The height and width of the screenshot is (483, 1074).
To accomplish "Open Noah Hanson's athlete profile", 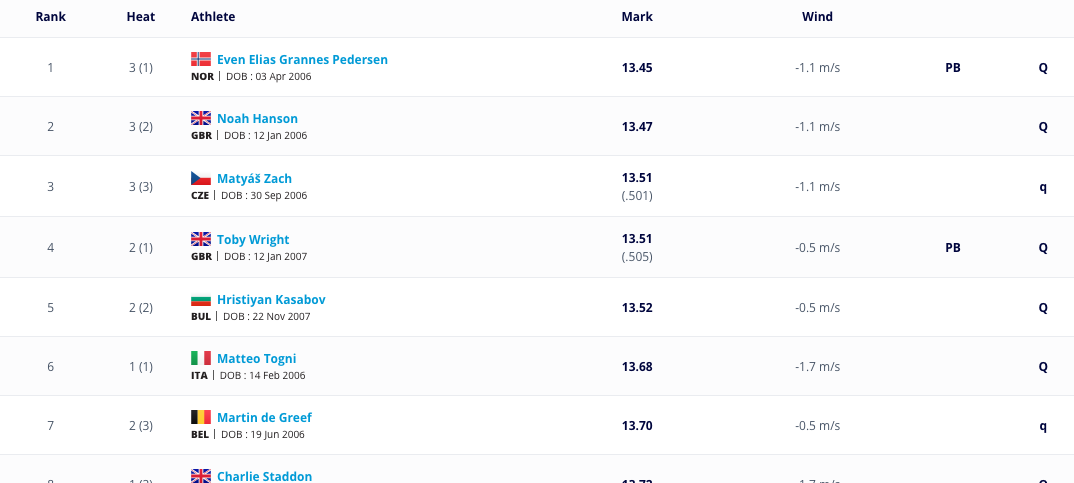I will [257, 119].
